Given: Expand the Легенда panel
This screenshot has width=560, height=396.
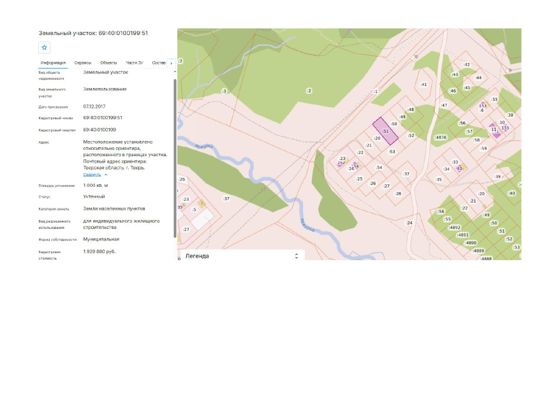Looking at the screenshot, I should 241,256.
